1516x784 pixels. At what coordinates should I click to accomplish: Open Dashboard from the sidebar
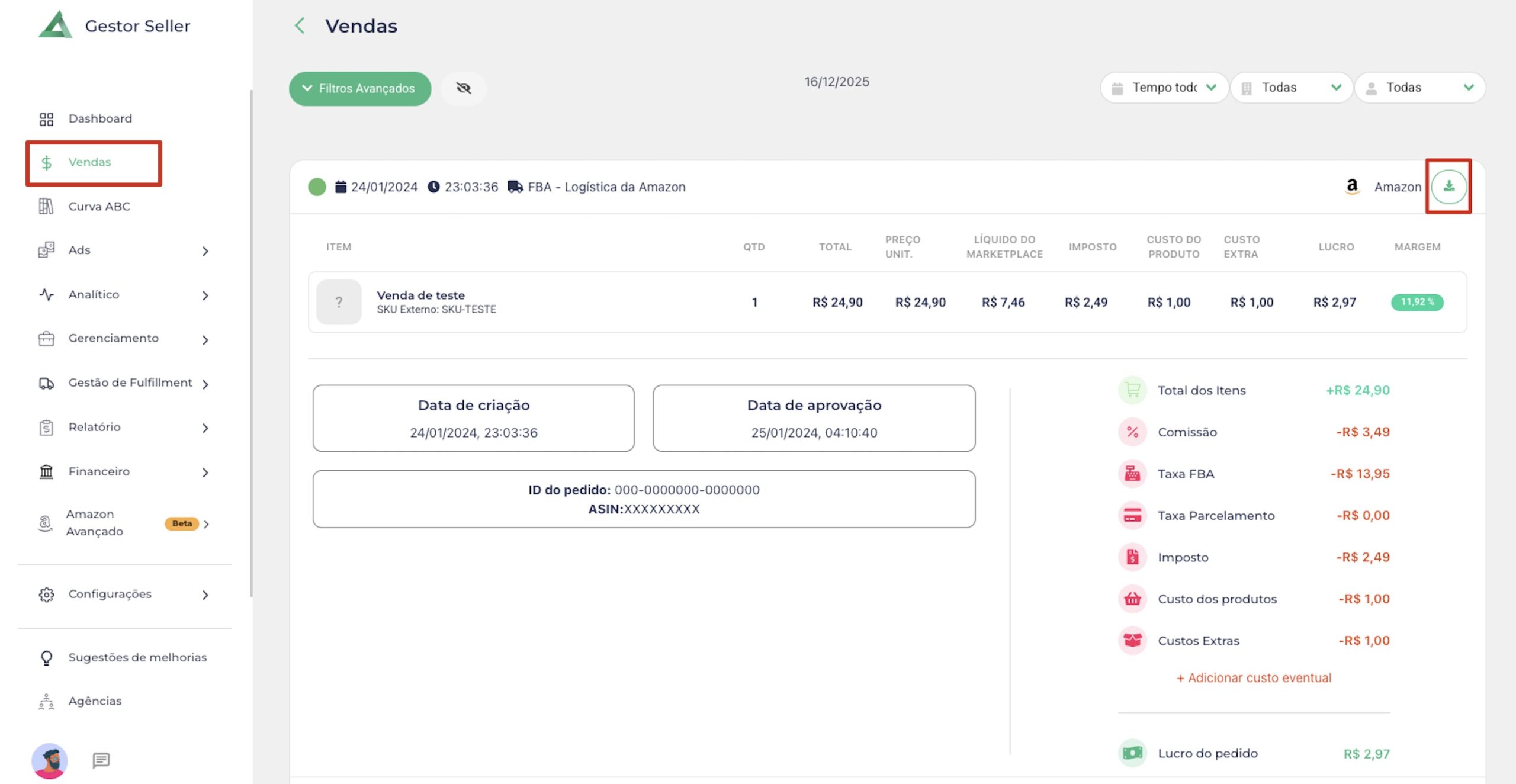(x=100, y=118)
